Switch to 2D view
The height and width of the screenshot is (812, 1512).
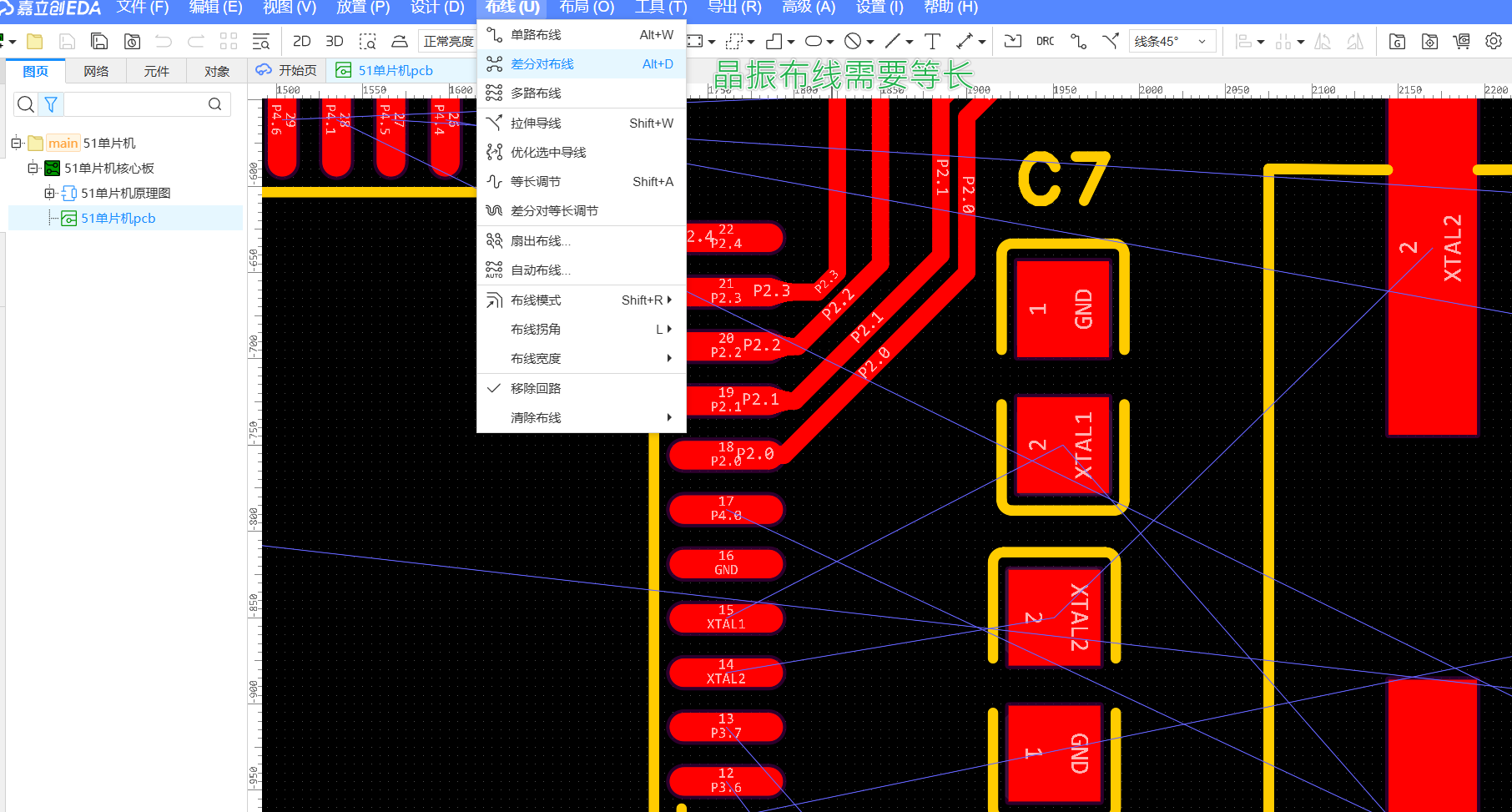tap(302, 41)
